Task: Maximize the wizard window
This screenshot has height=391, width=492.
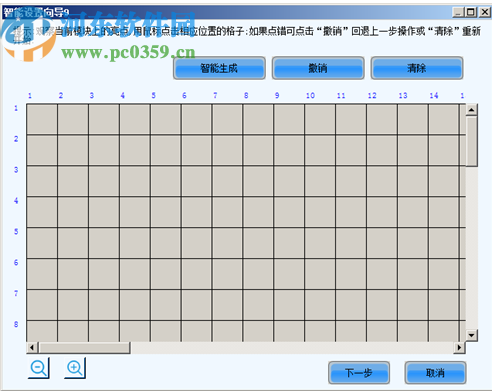Action: point(471,12)
